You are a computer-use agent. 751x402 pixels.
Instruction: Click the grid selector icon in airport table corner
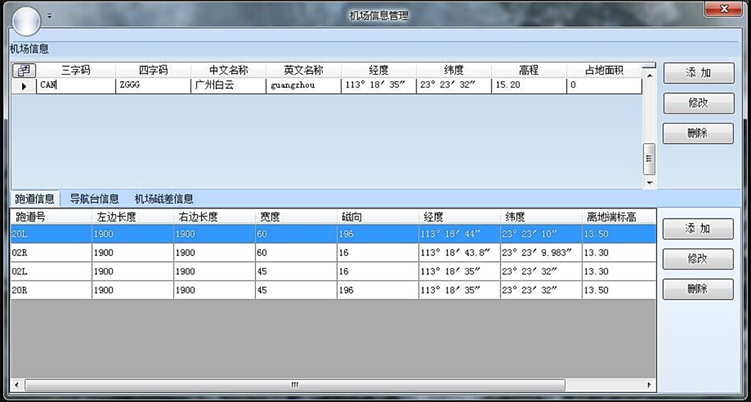click(x=23, y=70)
